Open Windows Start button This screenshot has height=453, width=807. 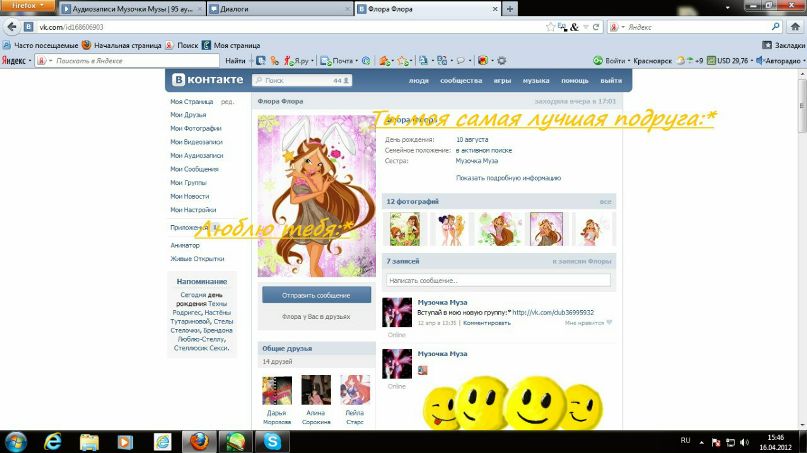tap(14, 442)
